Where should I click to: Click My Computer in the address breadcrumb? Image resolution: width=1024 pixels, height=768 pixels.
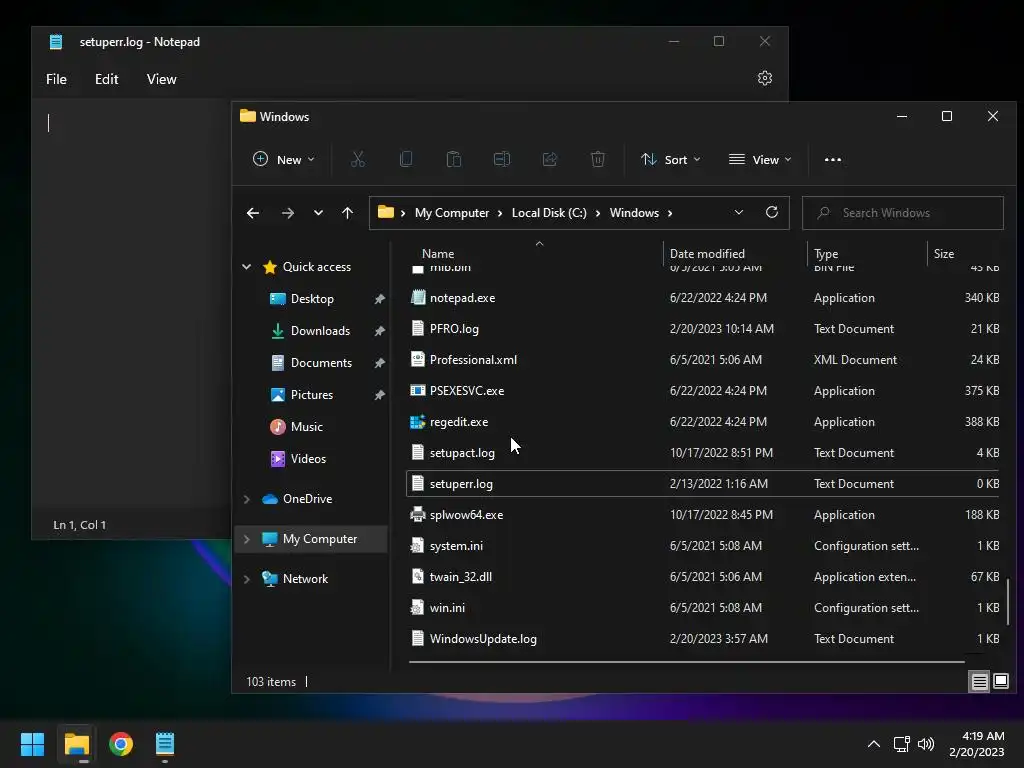452,213
